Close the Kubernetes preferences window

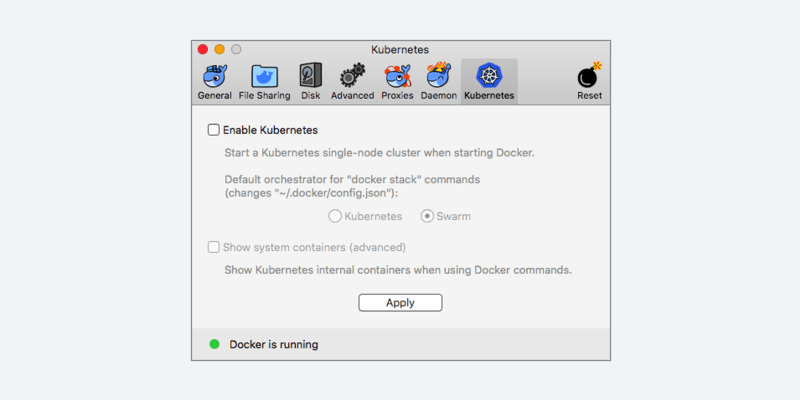(203, 49)
